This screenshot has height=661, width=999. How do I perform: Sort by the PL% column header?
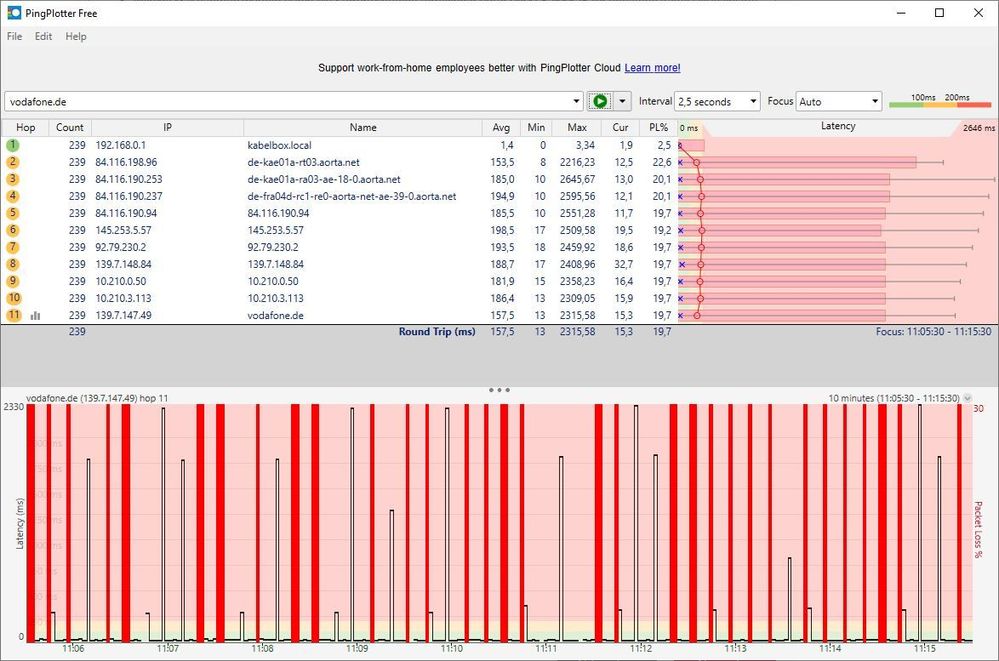[659, 127]
